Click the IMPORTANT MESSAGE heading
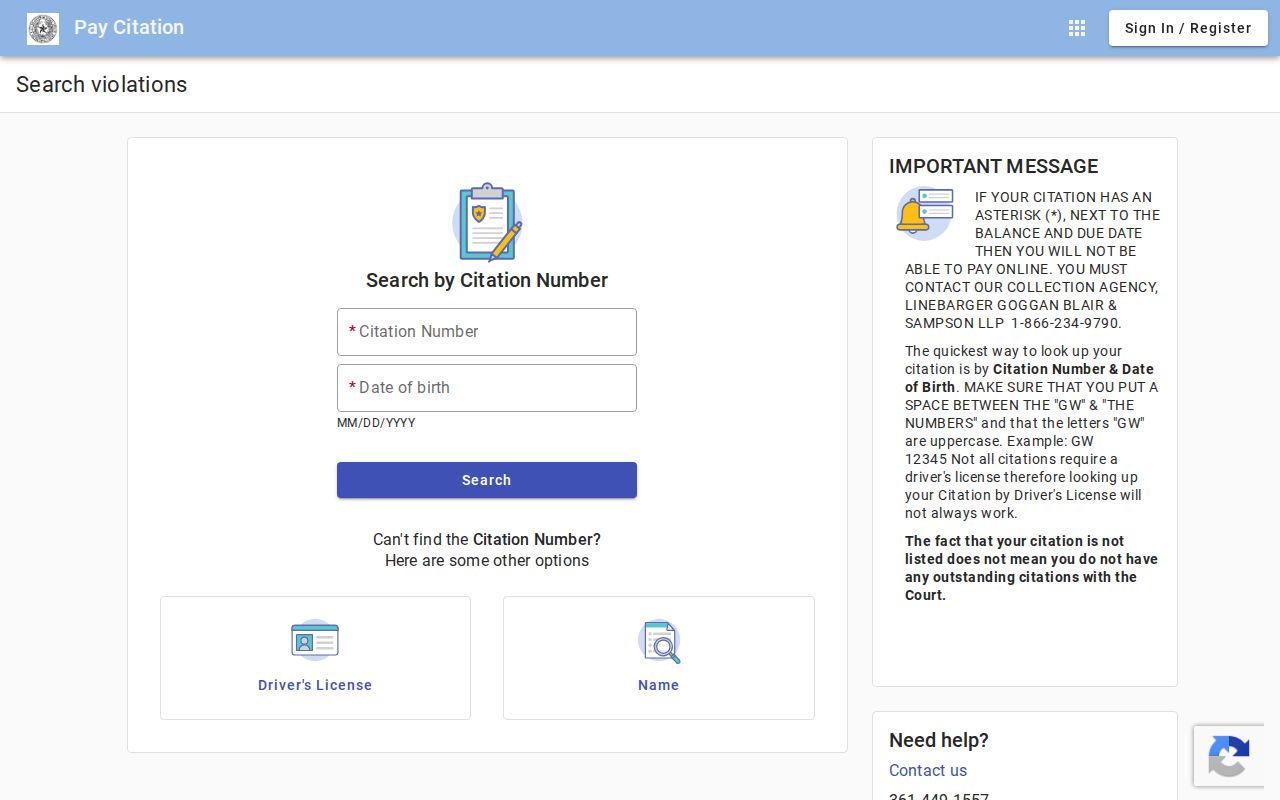Image resolution: width=1280 pixels, height=800 pixels. click(994, 167)
